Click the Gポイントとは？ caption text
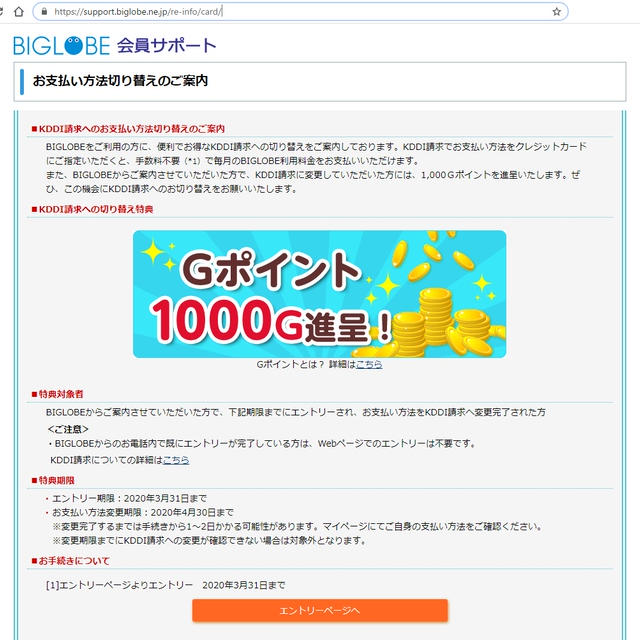640x640 pixels. pos(291,364)
